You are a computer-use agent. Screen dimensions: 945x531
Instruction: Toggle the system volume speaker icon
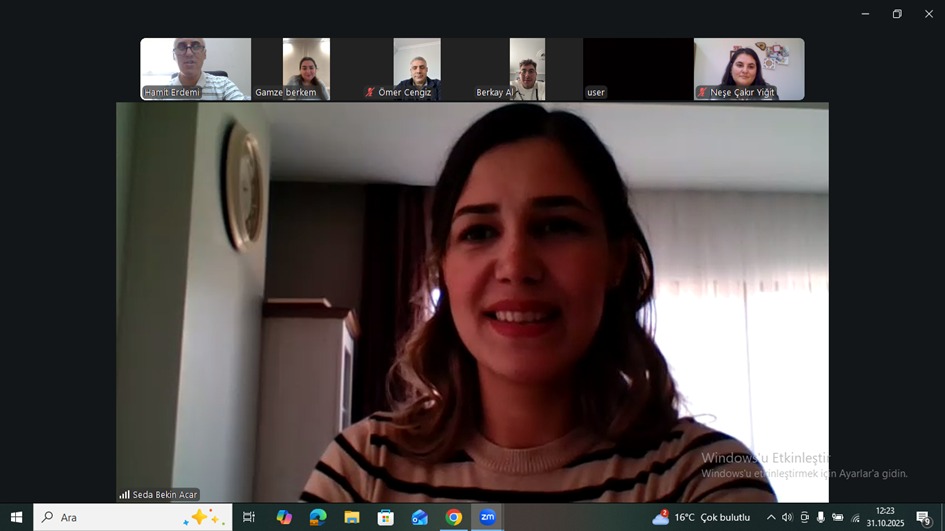coord(787,517)
